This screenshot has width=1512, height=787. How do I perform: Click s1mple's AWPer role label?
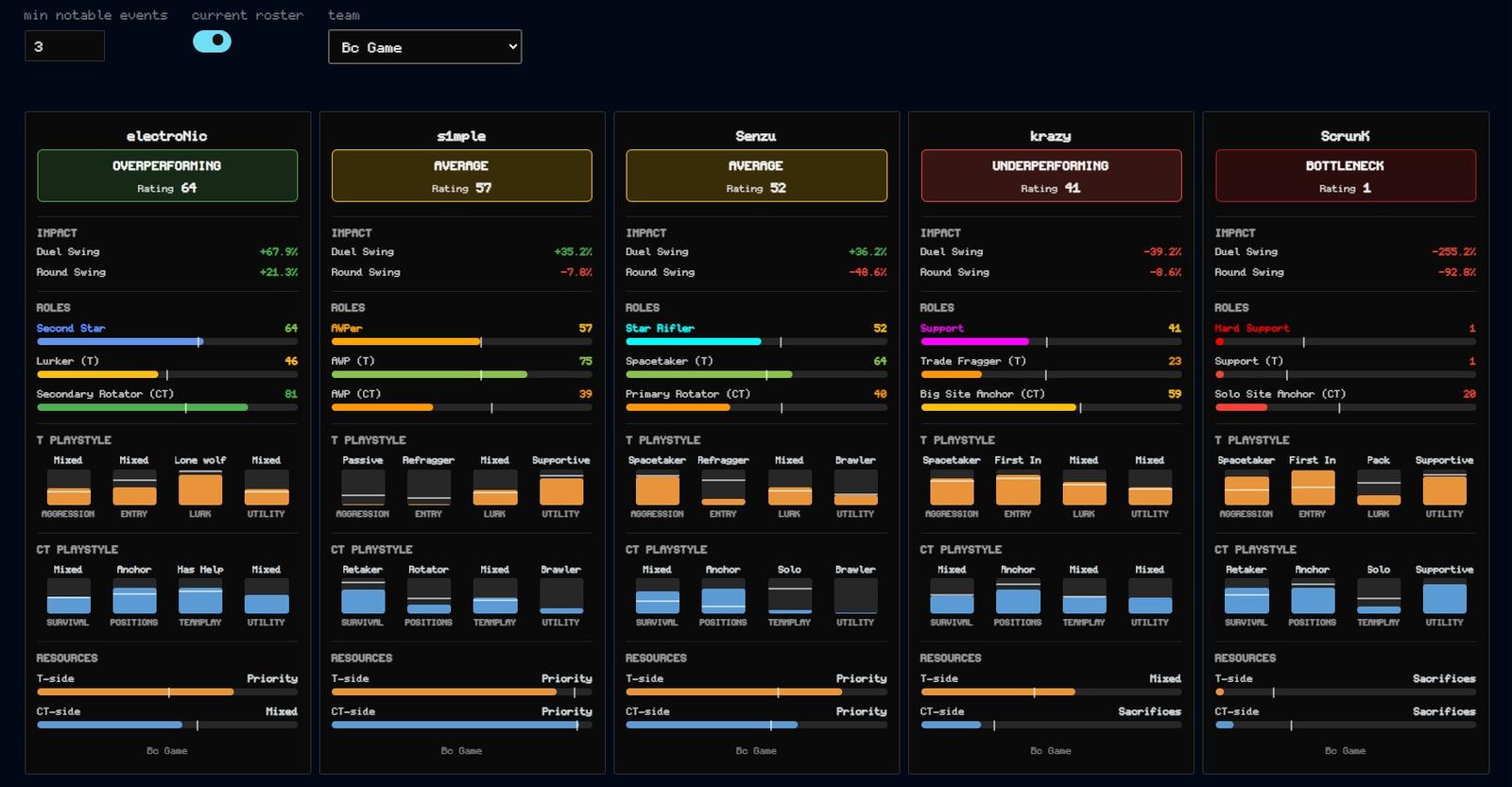(x=347, y=328)
